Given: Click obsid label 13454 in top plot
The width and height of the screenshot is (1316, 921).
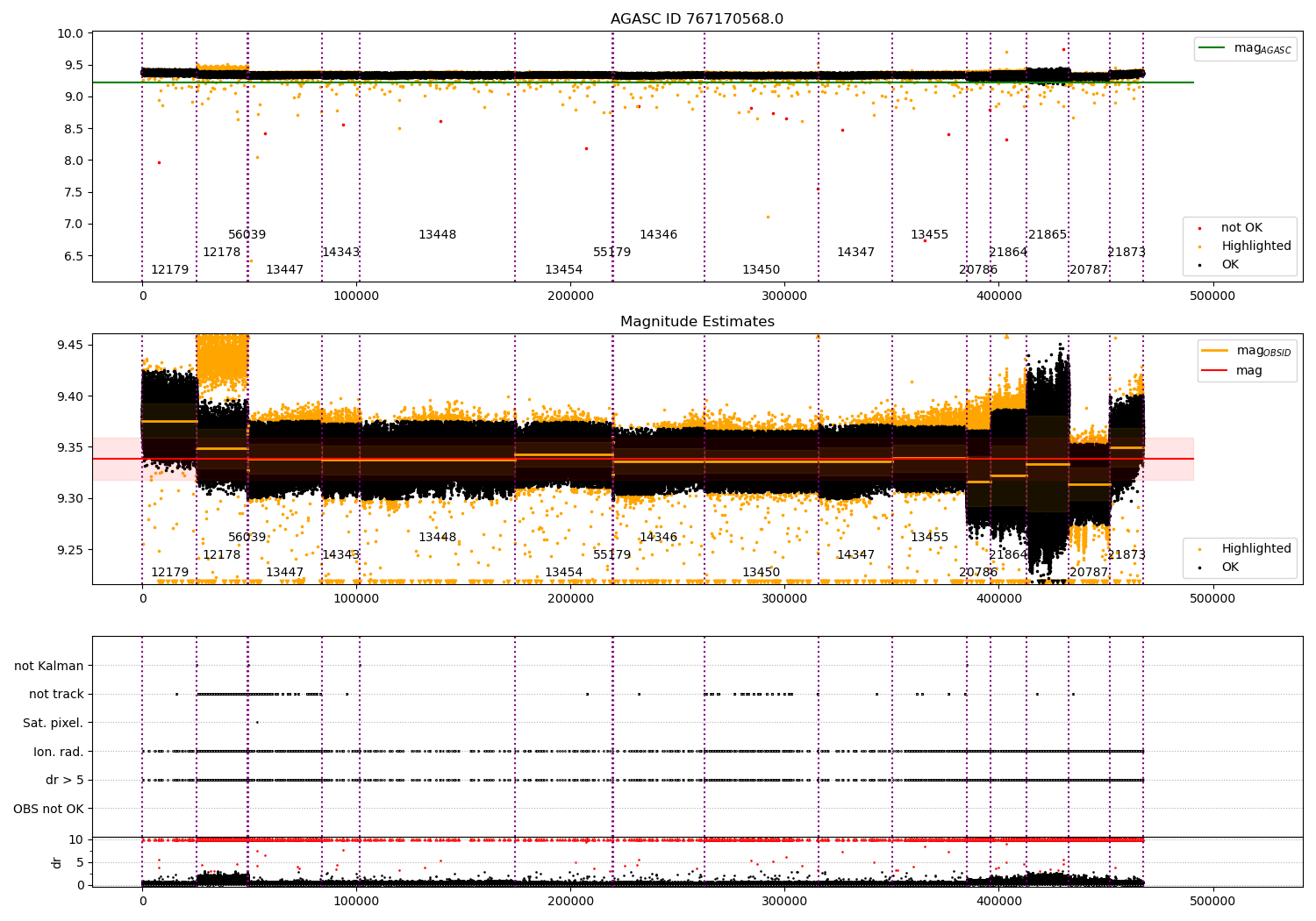Looking at the screenshot, I should tap(563, 270).
